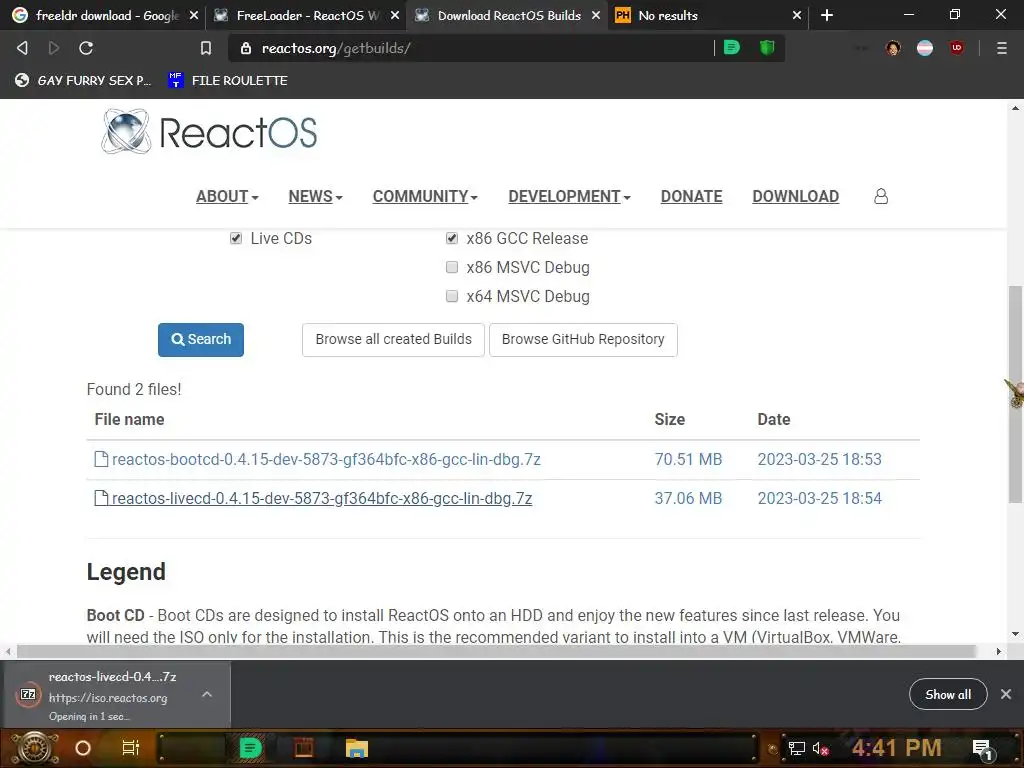
Task: Open the DOWNLOAD page
Action: (x=795, y=197)
